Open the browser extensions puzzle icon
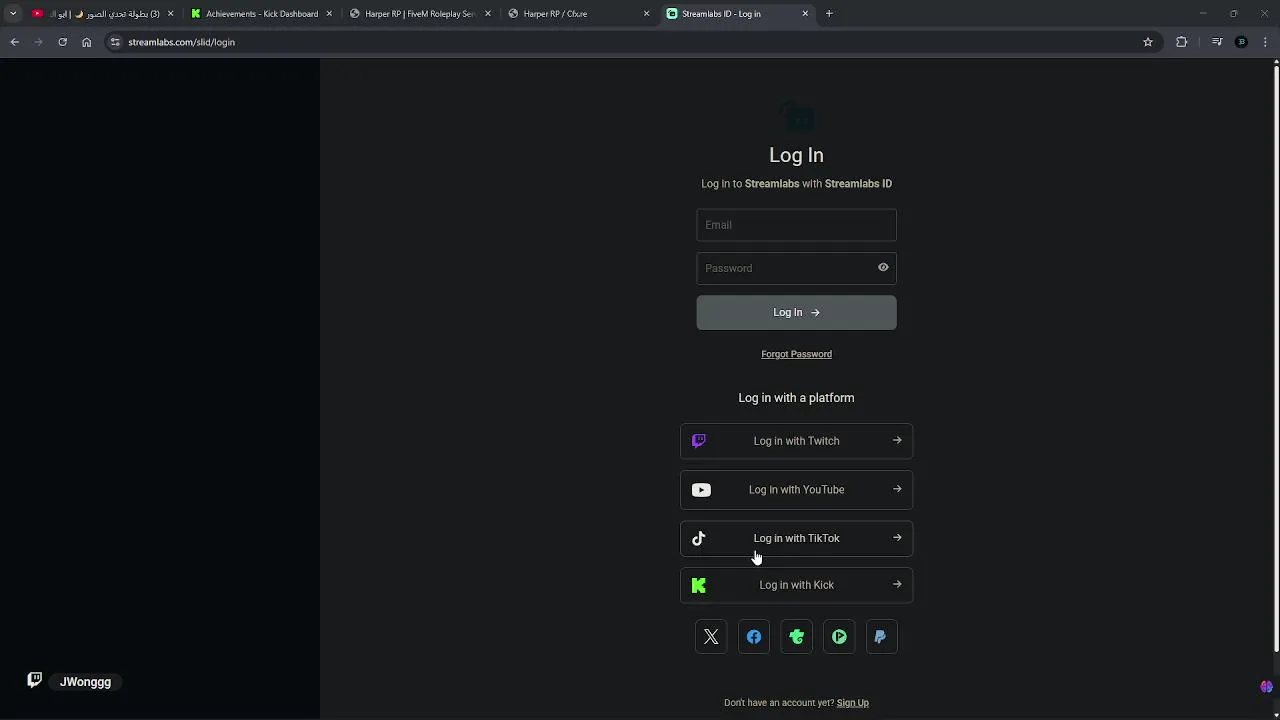Image resolution: width=1280 pixels, height=720 pixels. click(1181, 42)
